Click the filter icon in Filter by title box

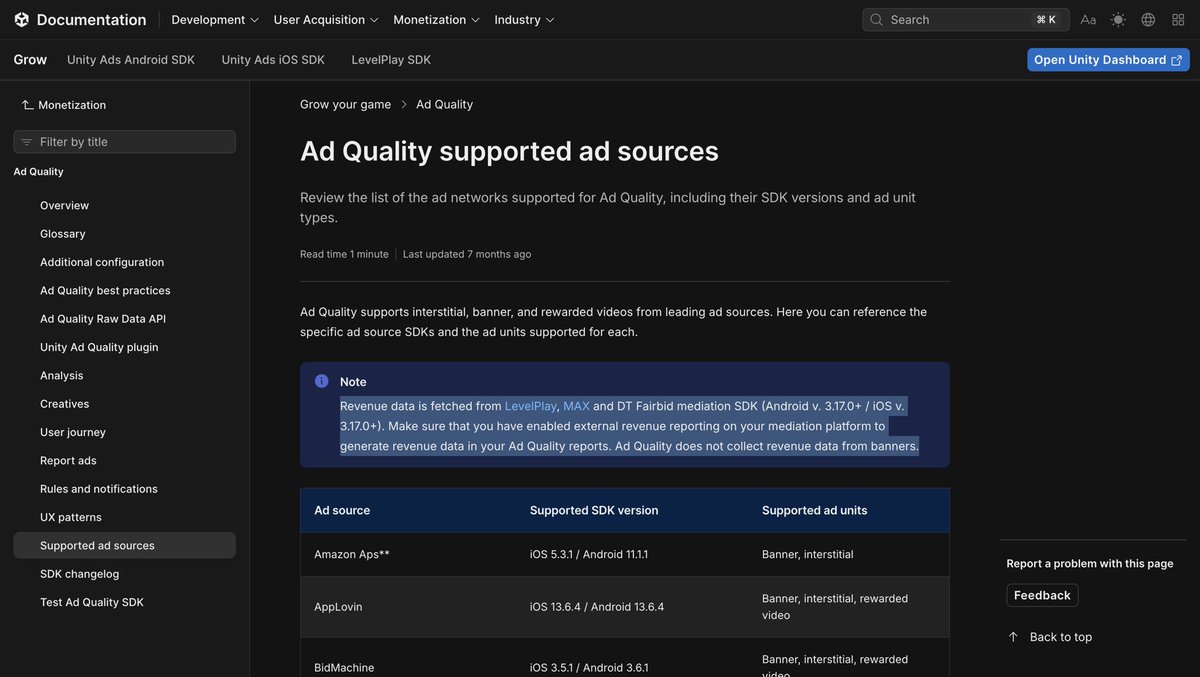coord(27,142)
